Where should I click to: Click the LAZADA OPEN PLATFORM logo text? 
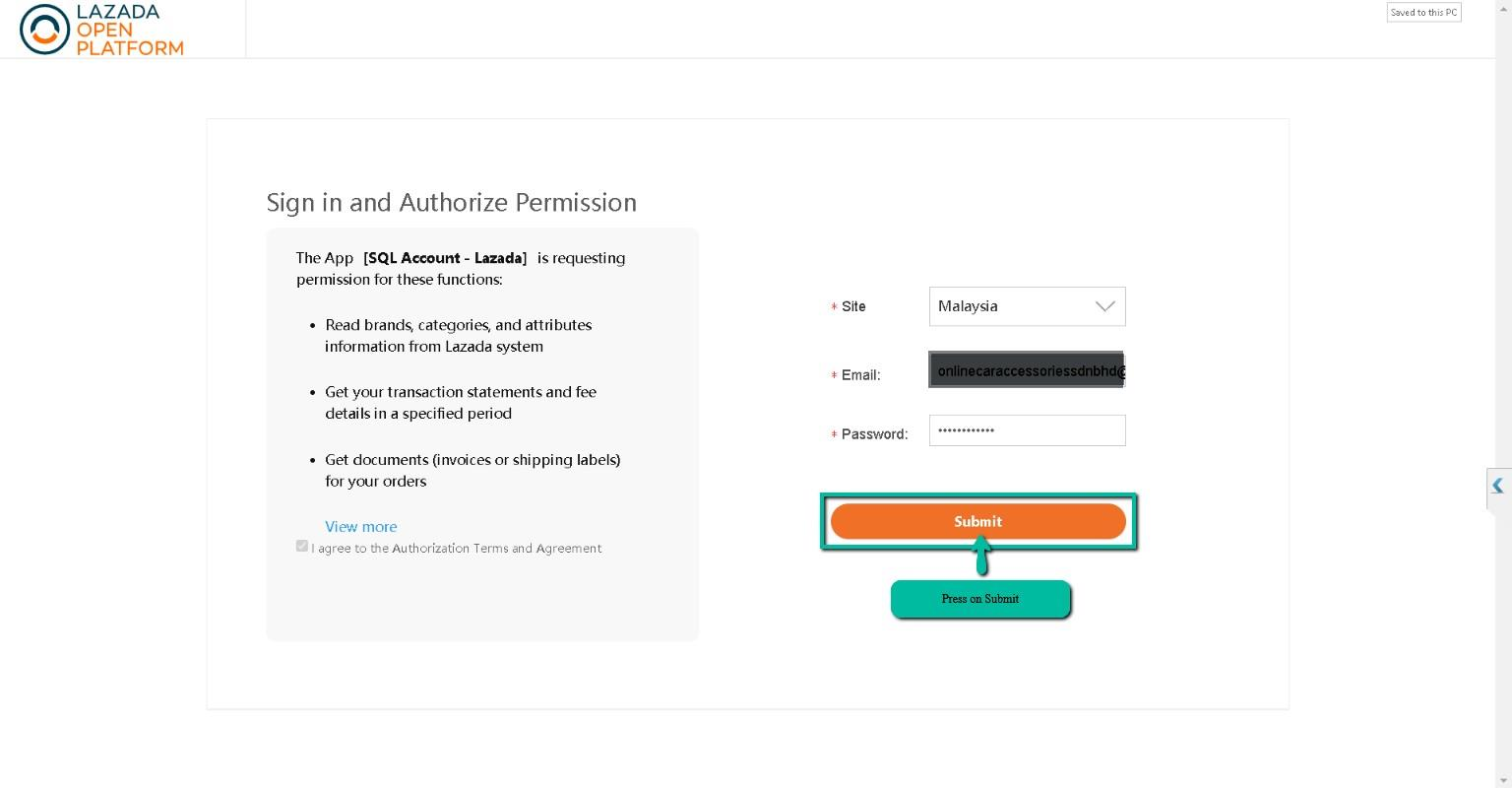pyautogui.click(x=129, y=30)
